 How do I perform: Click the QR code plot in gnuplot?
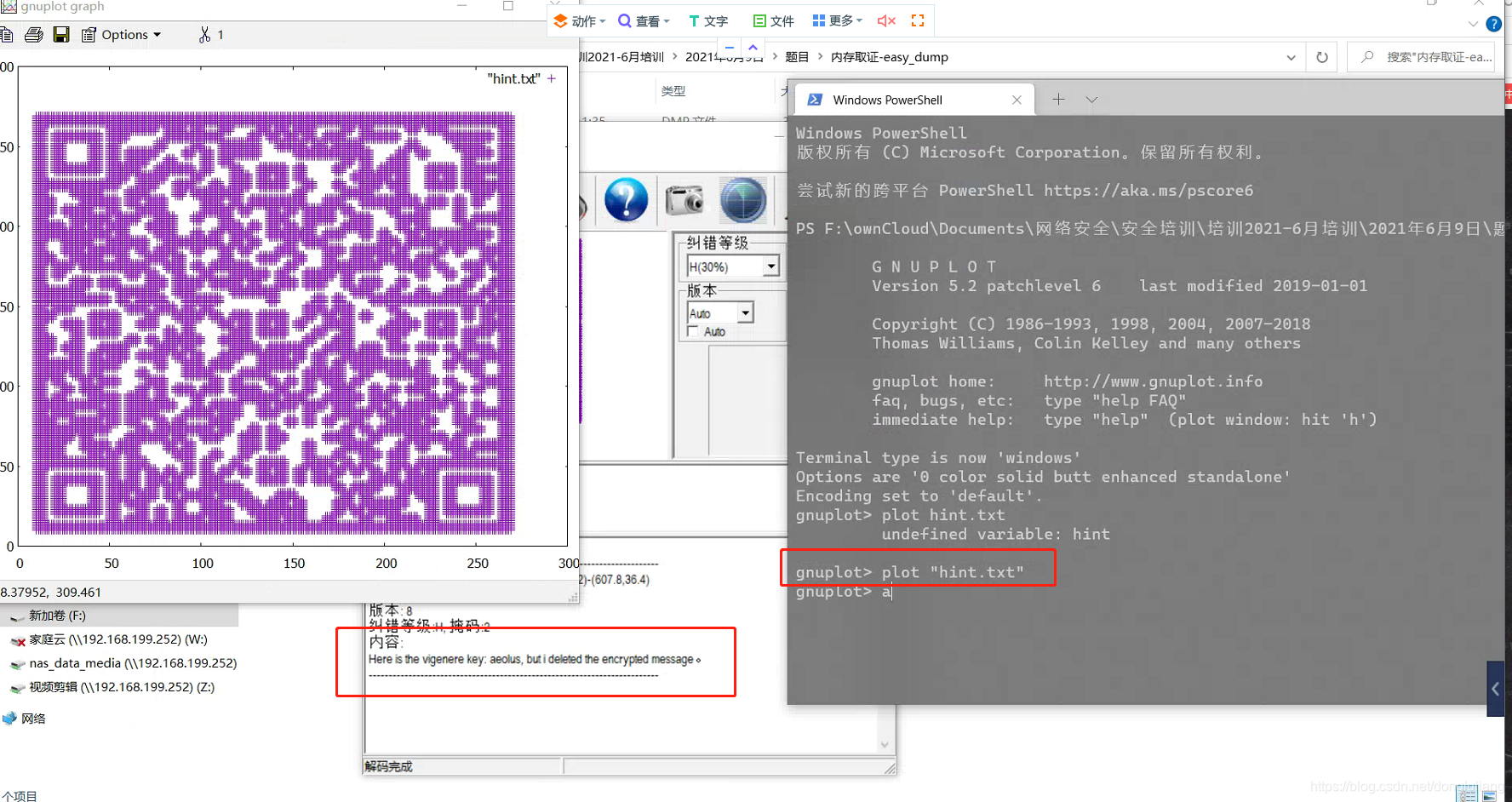273,323
